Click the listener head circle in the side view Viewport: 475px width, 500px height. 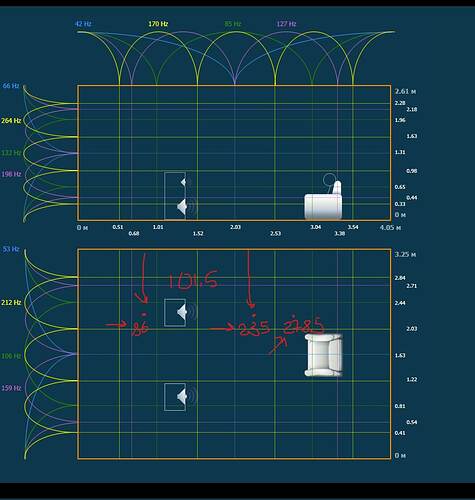[x=329, y=180]
